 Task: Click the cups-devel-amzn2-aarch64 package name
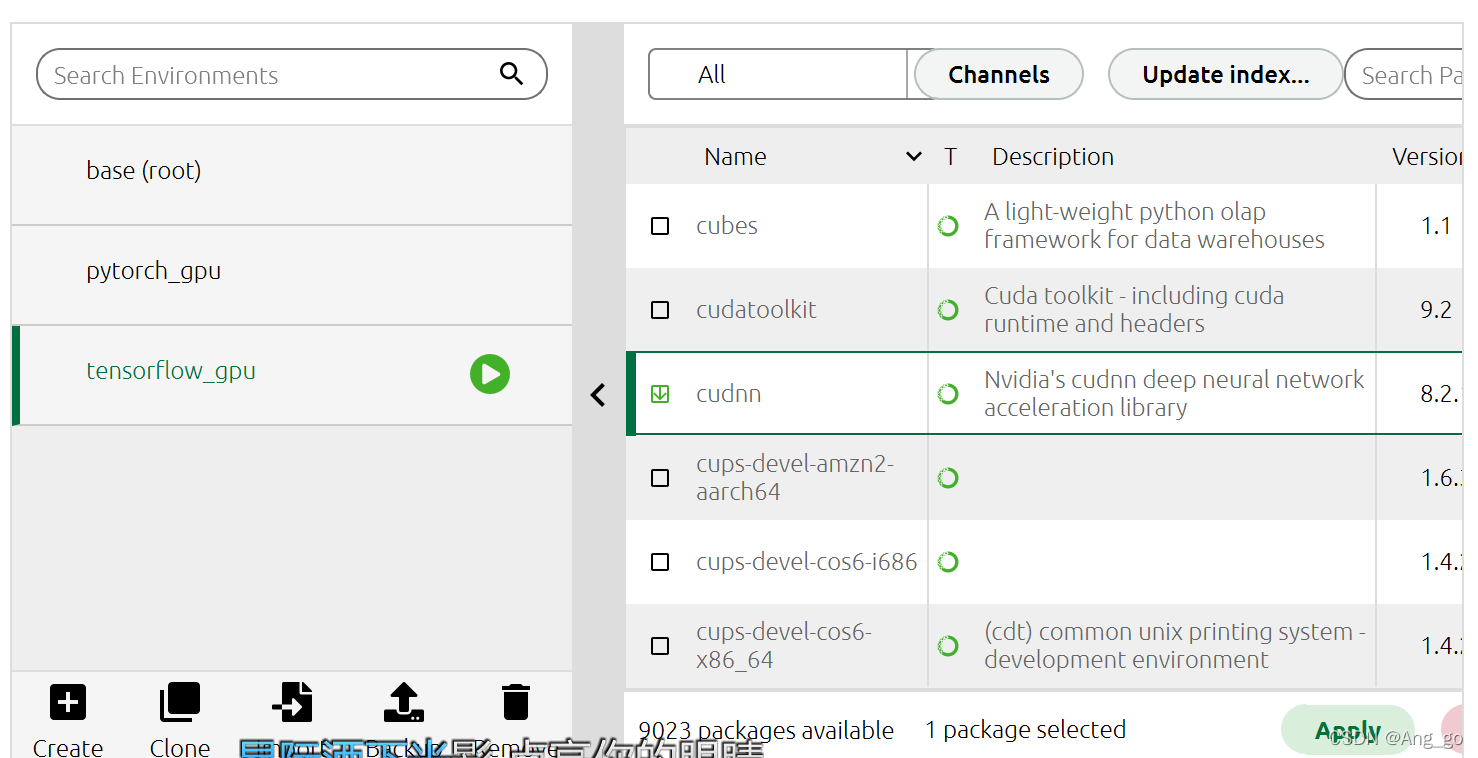795,478
